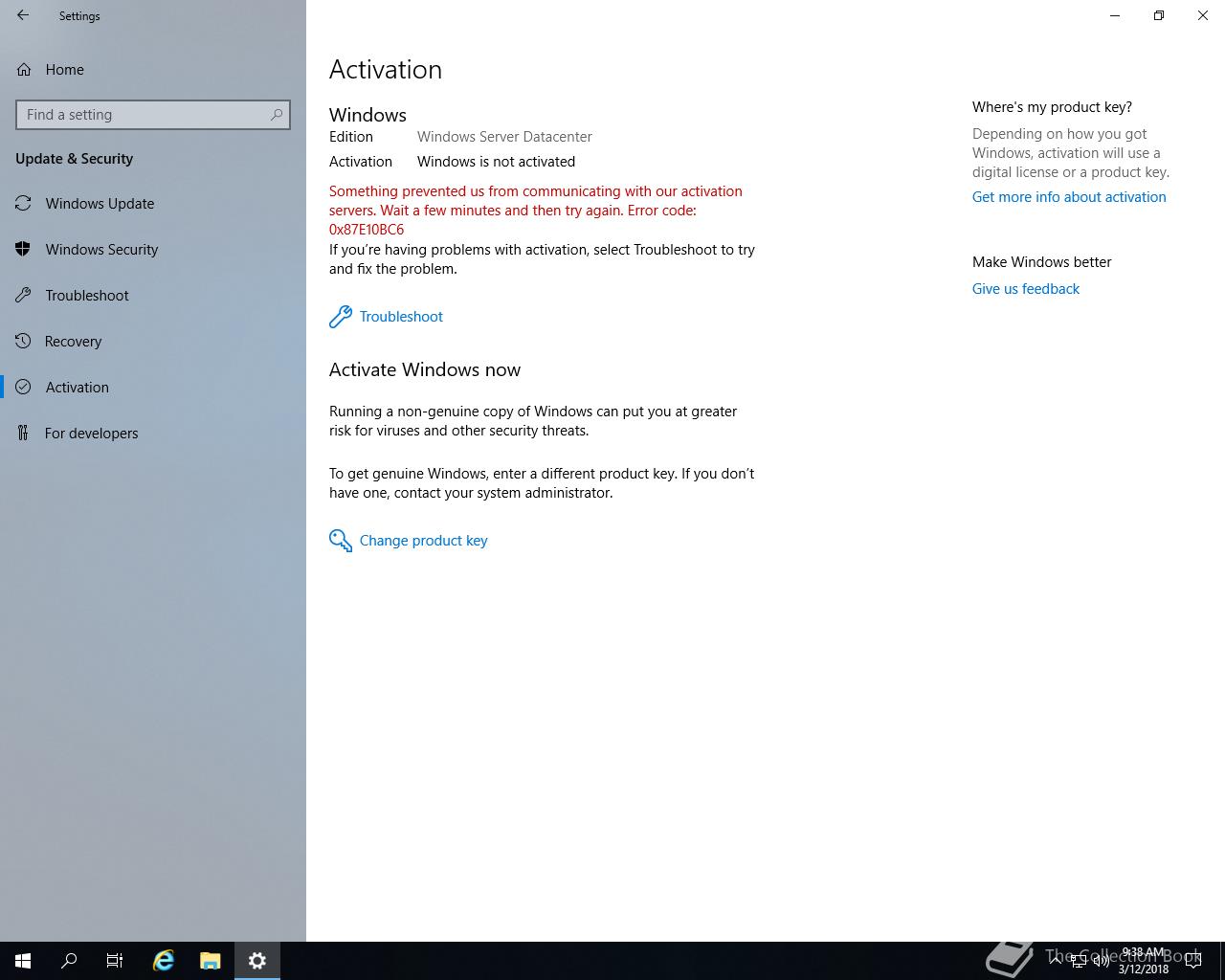Select the Activation sidebar entry
The height and width of the screenshot is (980, 1225).
tap(153, 387)
